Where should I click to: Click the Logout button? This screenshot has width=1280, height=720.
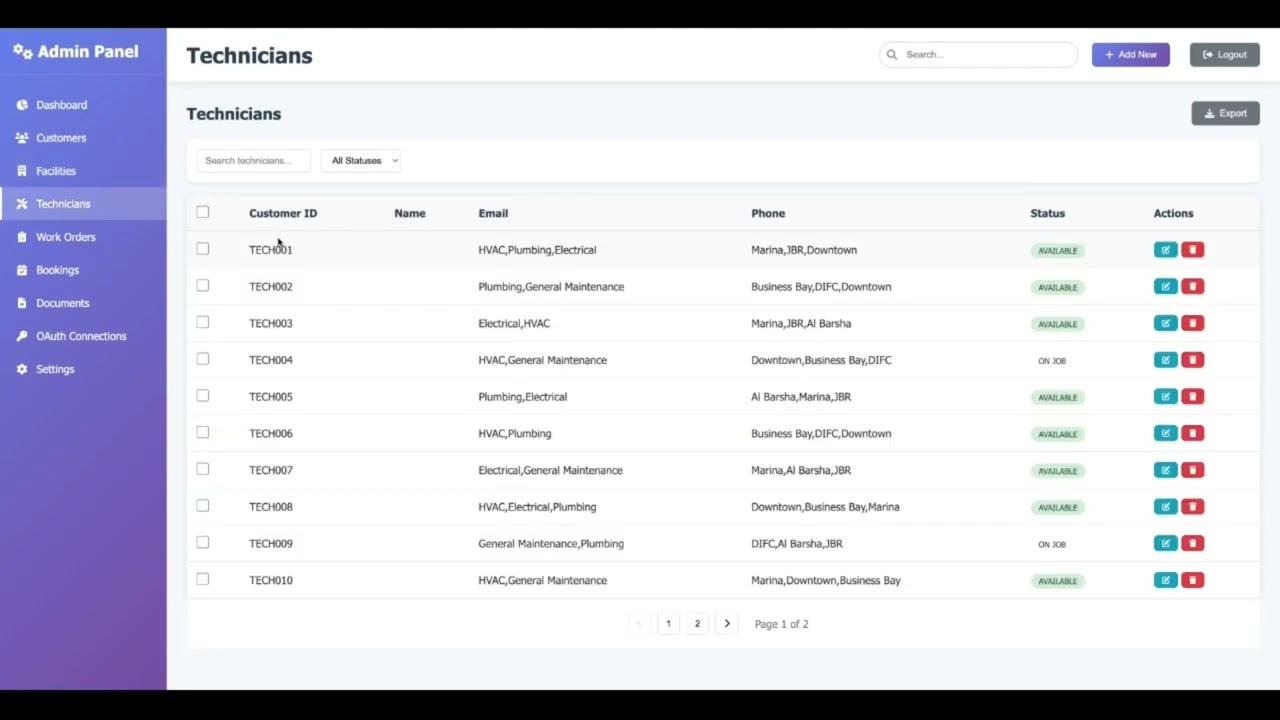click(1225, 55)
